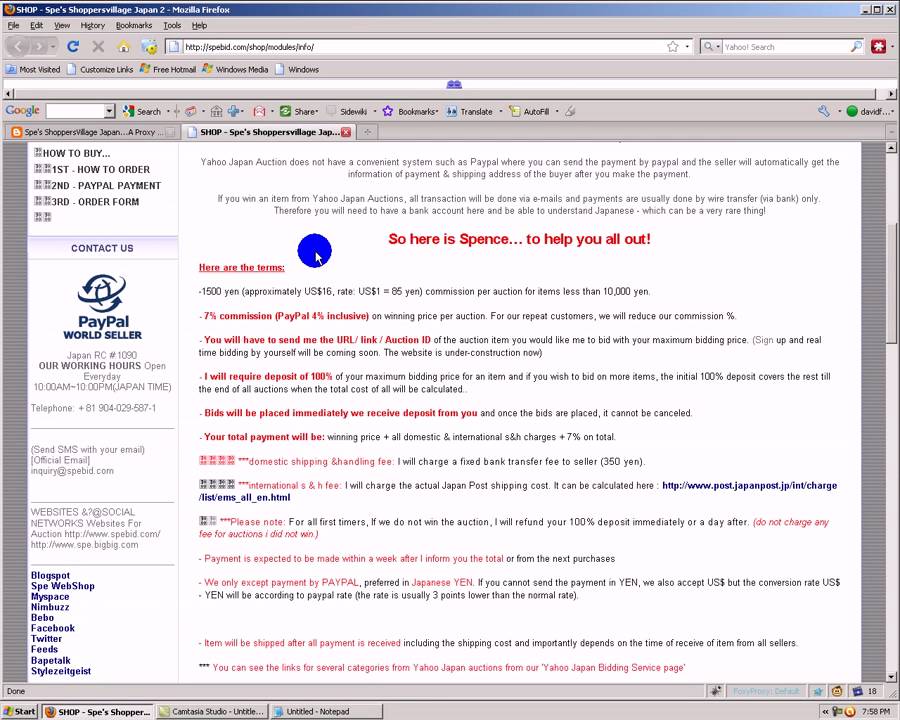
Task: Click the CONTACT US sidebar heading
Action: (102, 248)
